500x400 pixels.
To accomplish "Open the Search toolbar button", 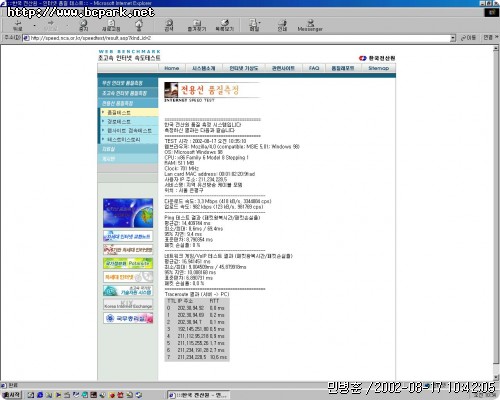I will (x=169, y=25).
